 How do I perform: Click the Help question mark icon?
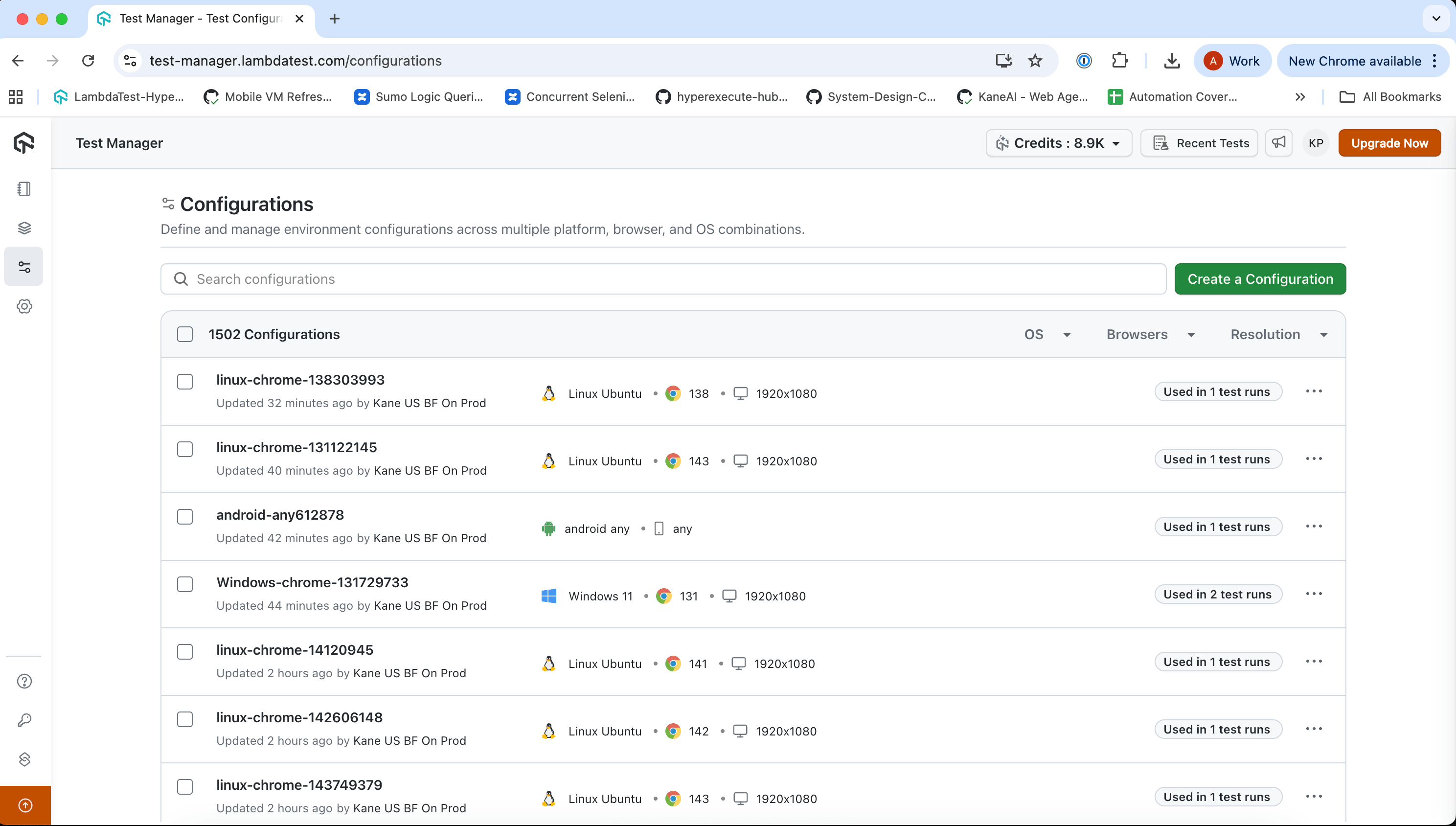coord(24,681)
